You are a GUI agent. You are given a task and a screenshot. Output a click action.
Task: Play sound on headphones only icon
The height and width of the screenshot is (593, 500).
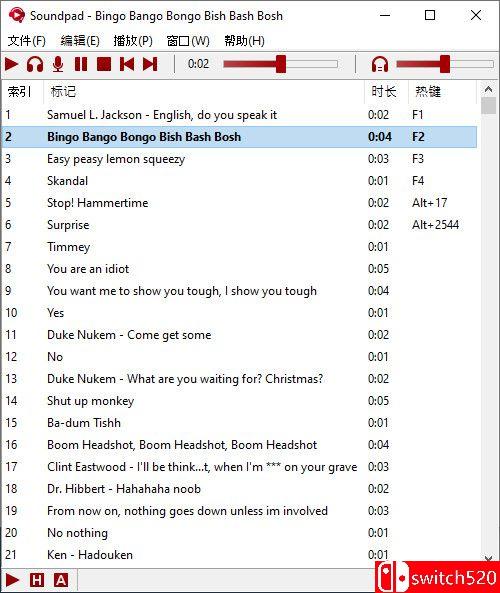coord(35,64)
